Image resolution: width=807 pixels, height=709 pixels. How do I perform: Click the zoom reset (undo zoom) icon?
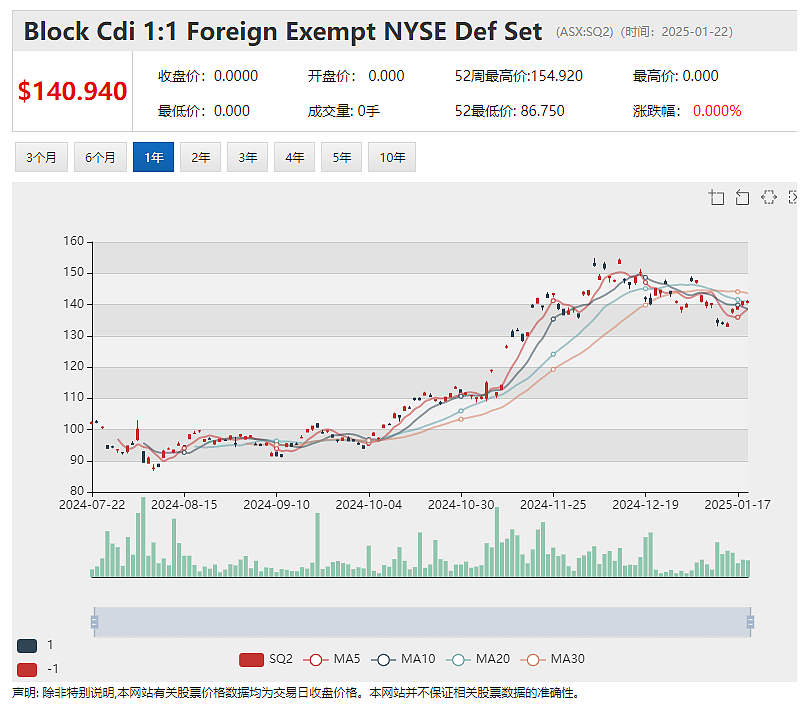742,198
